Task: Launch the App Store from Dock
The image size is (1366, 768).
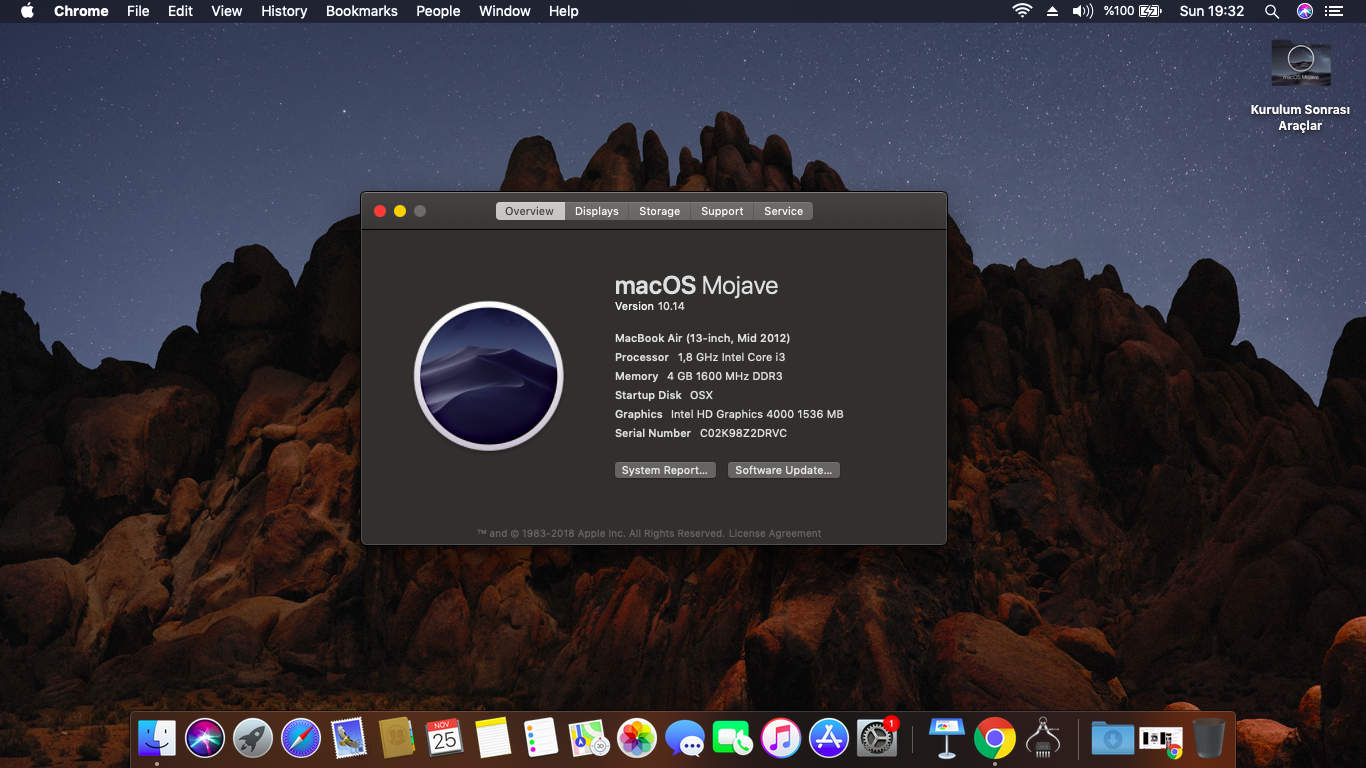Action: click(829, 739)
